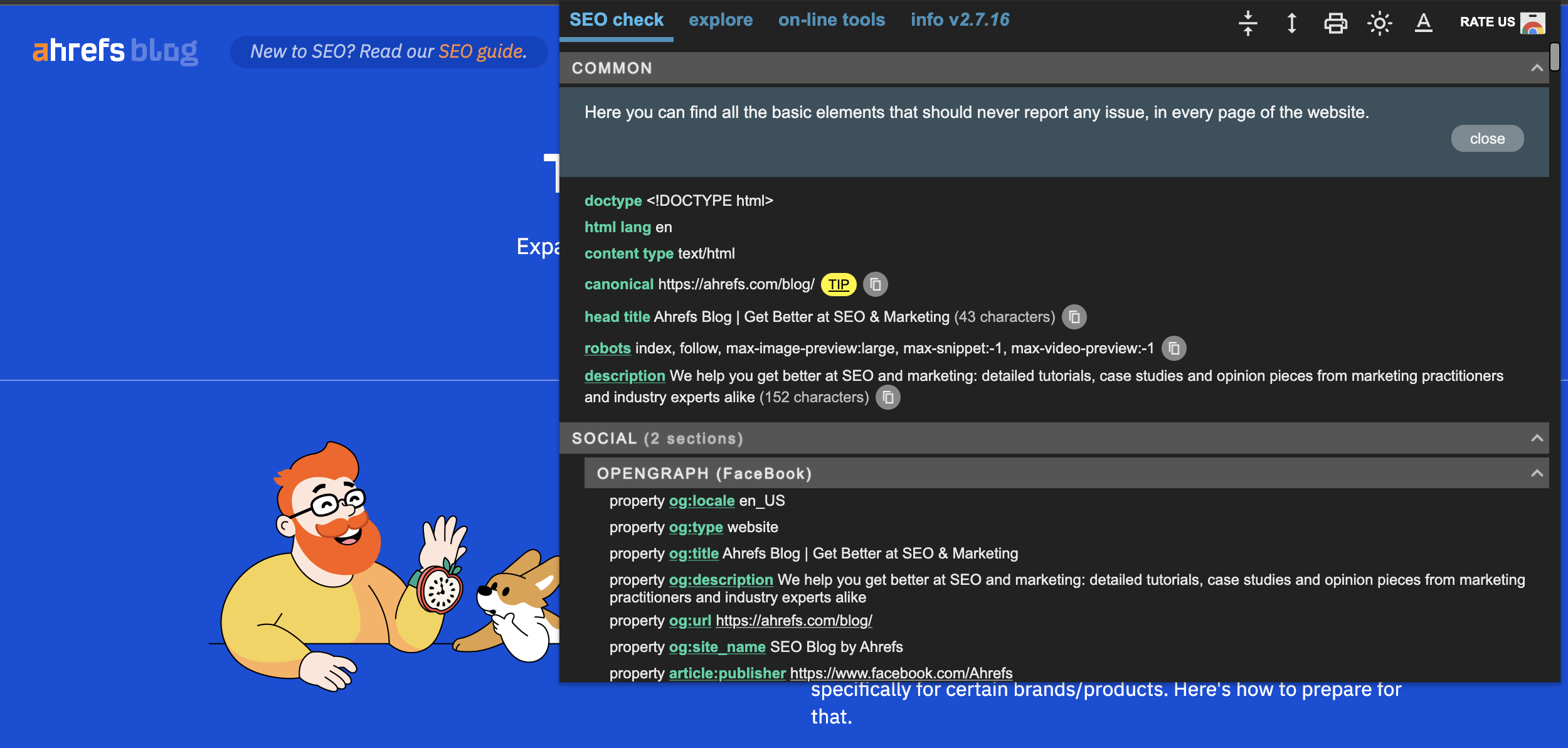Image resolution: width=1568 pixels, height=748 pixels.
Task: Click the print icon in toolbar
Action: pos(1335,22)
